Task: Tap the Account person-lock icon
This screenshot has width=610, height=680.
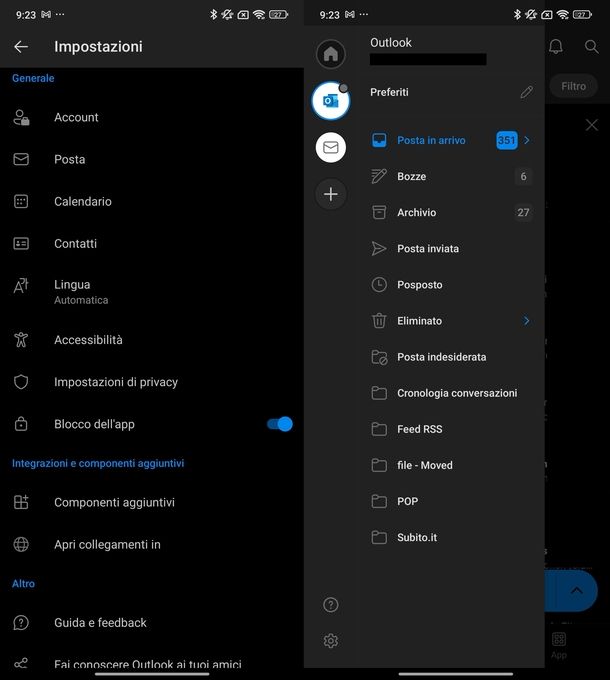Action: coord(21,118)
